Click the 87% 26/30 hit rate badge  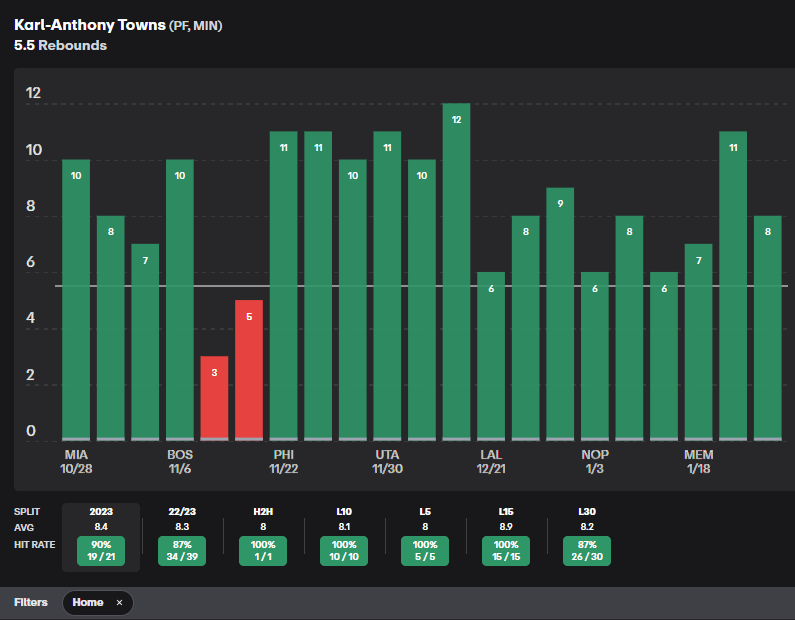(x=587, y=551)
